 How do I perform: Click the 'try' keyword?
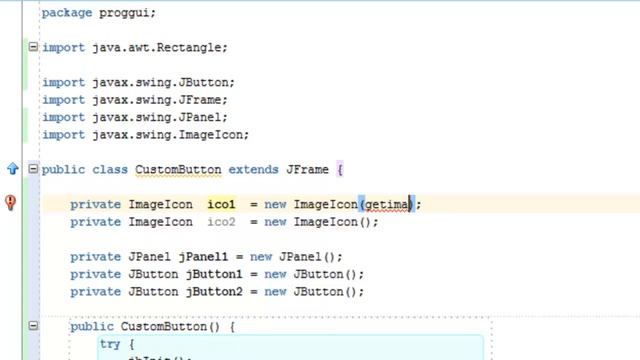click(x=110, y=344)
